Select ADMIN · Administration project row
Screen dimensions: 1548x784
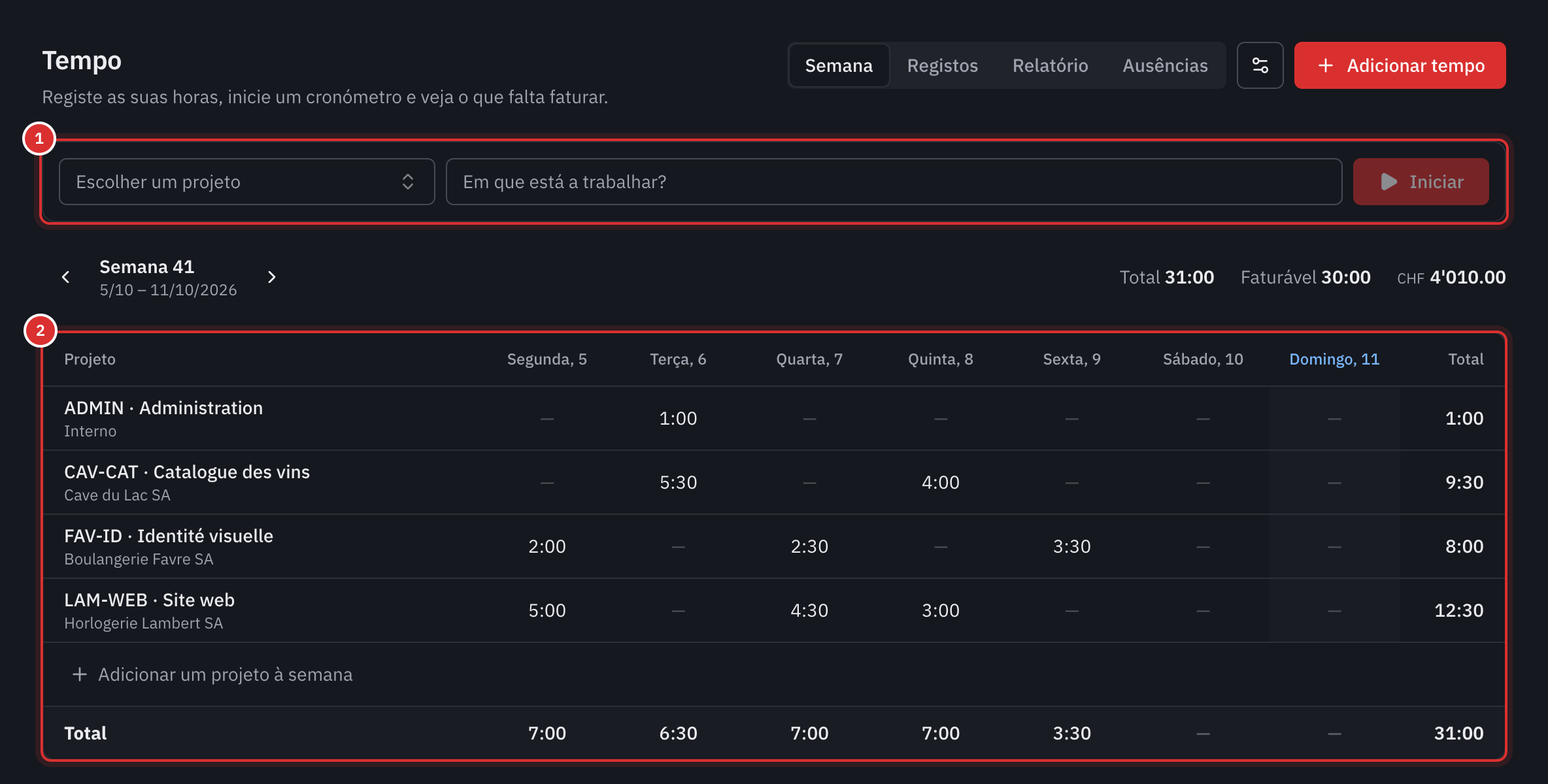(773, 418)
